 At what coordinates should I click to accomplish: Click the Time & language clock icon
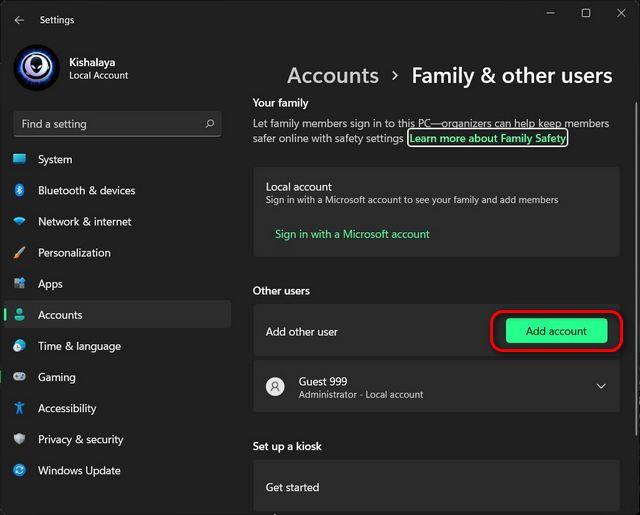pyautogui.click(x=19, y=346)
